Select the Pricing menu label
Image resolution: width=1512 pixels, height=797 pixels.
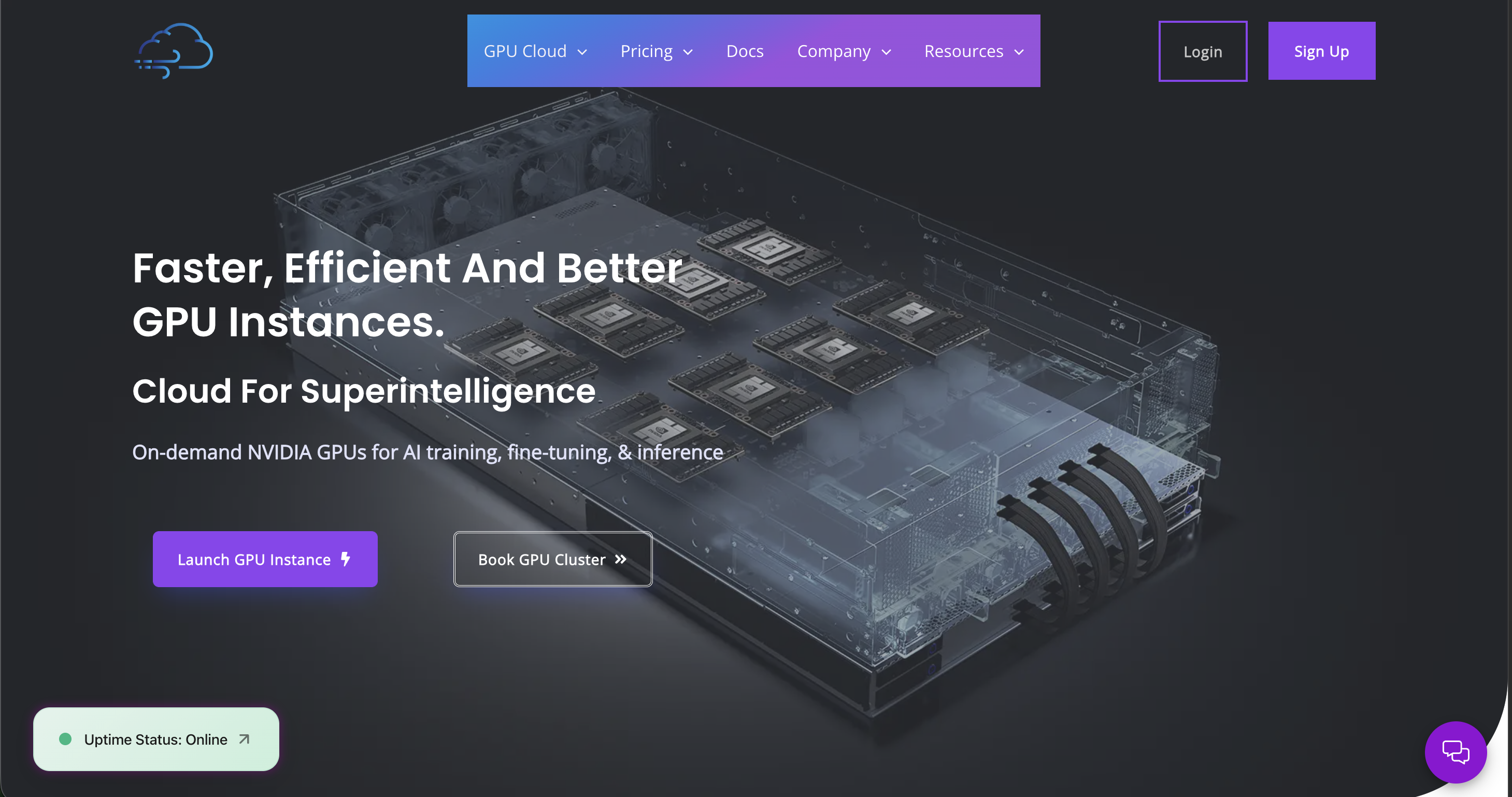click(x=646, y=51)
